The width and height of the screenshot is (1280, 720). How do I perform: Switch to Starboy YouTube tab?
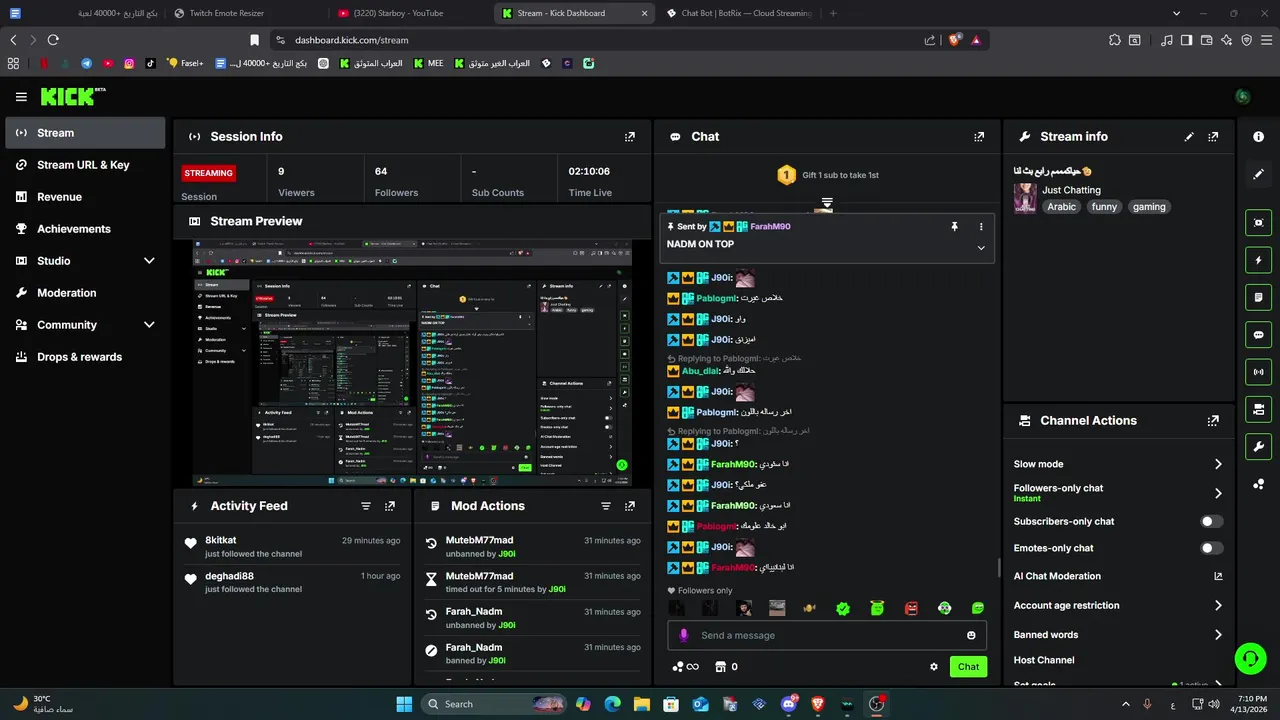coord(410,13)
